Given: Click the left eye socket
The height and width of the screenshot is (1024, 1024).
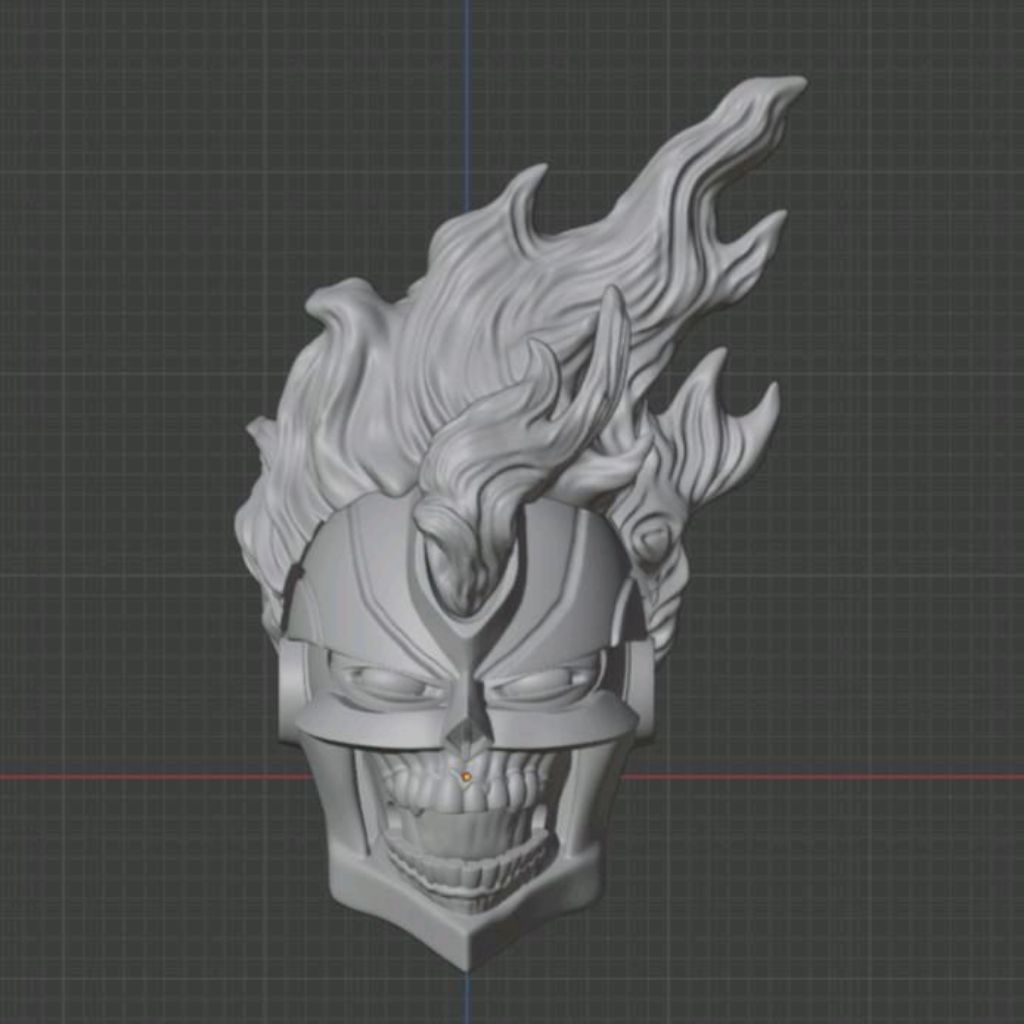Looking at the screenshot, I should point(380,680).
